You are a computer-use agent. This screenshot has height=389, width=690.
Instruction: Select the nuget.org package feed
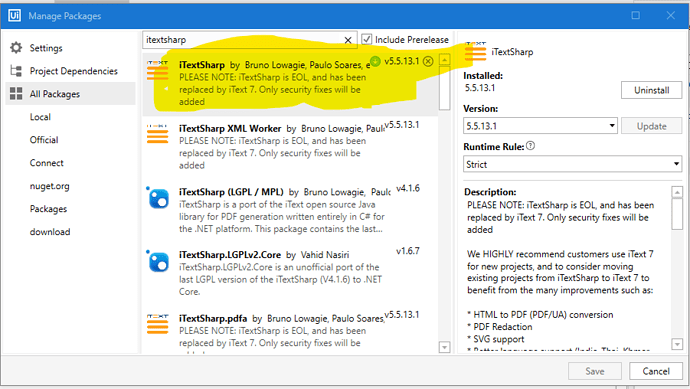[50, 186]
